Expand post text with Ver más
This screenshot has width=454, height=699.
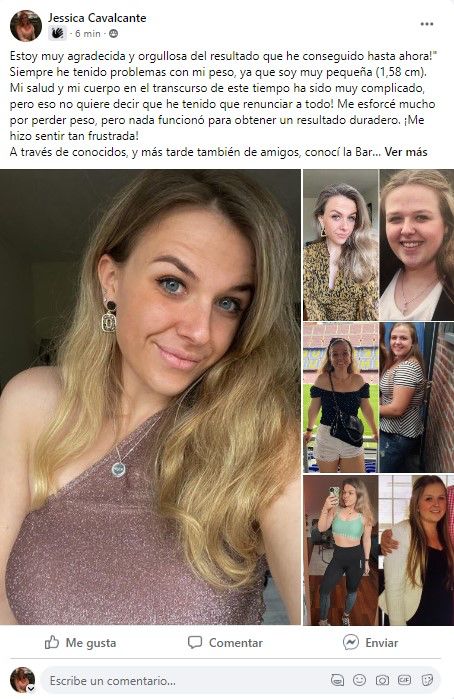click(x=406, y=152)
